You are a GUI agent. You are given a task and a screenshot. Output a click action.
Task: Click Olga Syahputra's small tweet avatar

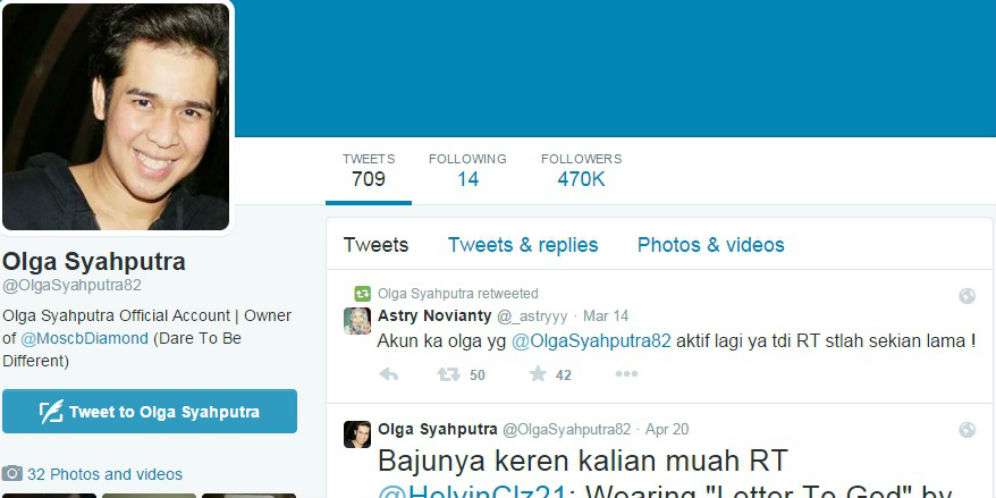coord(357,434)
